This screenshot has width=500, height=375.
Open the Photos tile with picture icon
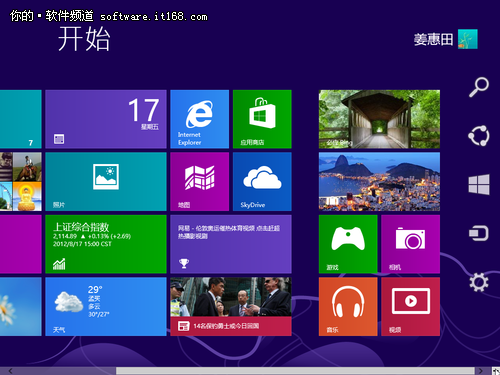pos(106,182)
